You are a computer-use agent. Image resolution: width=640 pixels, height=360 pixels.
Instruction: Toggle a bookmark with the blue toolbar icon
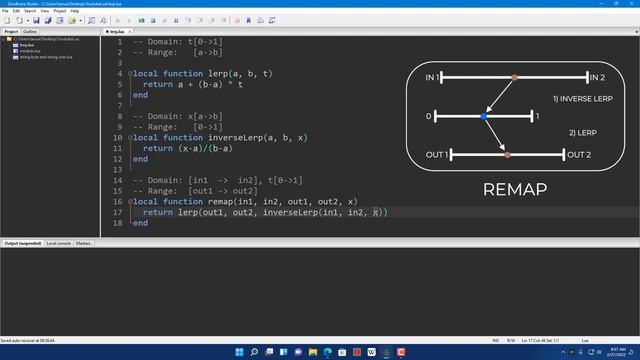click(249, 20)
